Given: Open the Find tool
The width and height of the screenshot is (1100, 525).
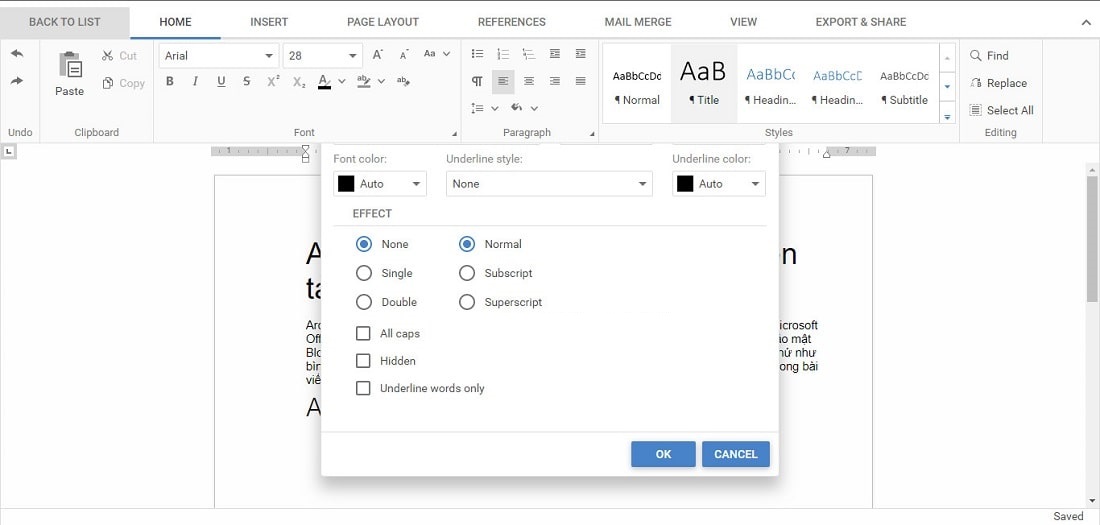Looking at the screenshot, I should coord(989,55).
